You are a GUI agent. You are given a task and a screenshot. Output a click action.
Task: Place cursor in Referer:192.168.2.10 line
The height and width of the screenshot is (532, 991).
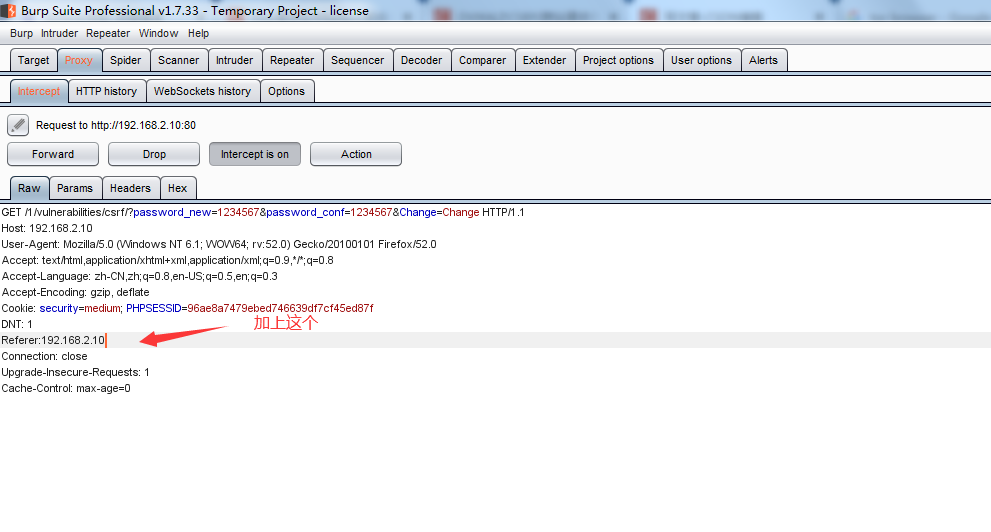pyautogui.click(x=53, y=341)
